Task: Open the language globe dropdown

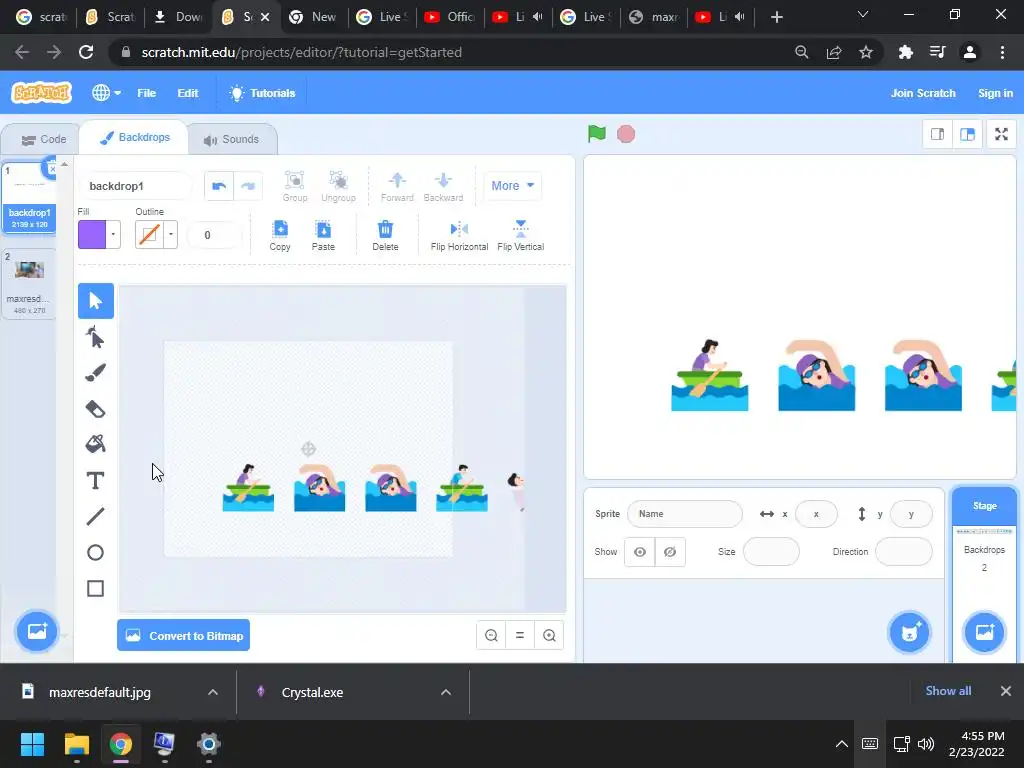Action: pos(106,93)
